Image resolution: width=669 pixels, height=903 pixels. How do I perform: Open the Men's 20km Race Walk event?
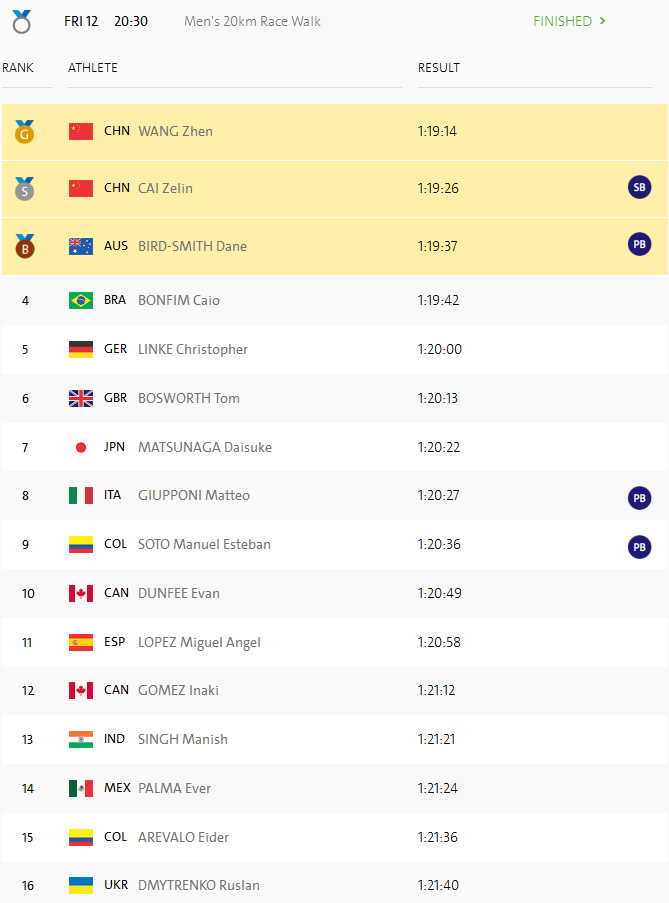[252, 21]
